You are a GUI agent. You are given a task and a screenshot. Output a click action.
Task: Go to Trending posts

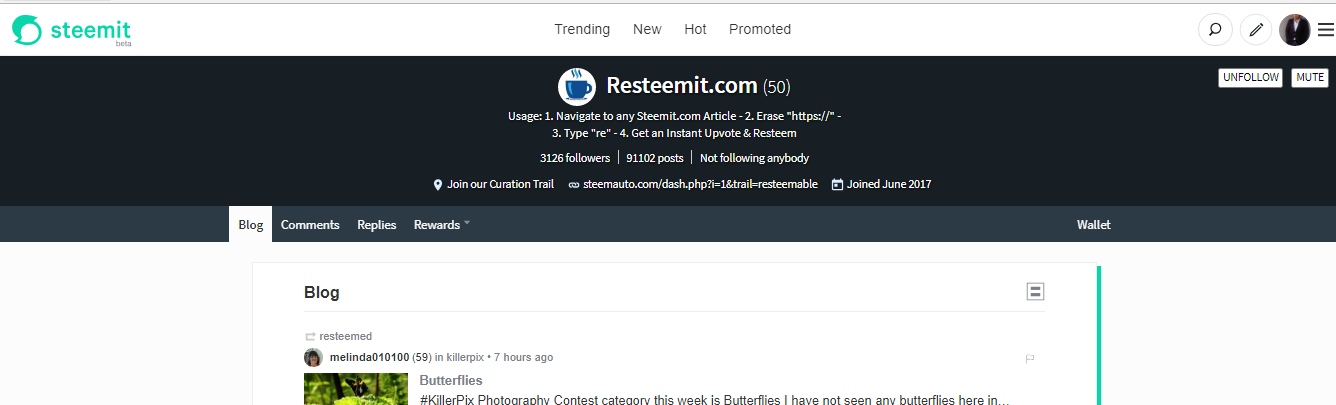click(x=582, y=30)
